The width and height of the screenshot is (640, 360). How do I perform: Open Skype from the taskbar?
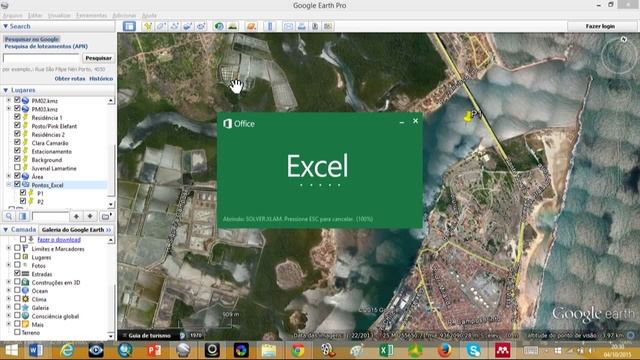point(473,350)
